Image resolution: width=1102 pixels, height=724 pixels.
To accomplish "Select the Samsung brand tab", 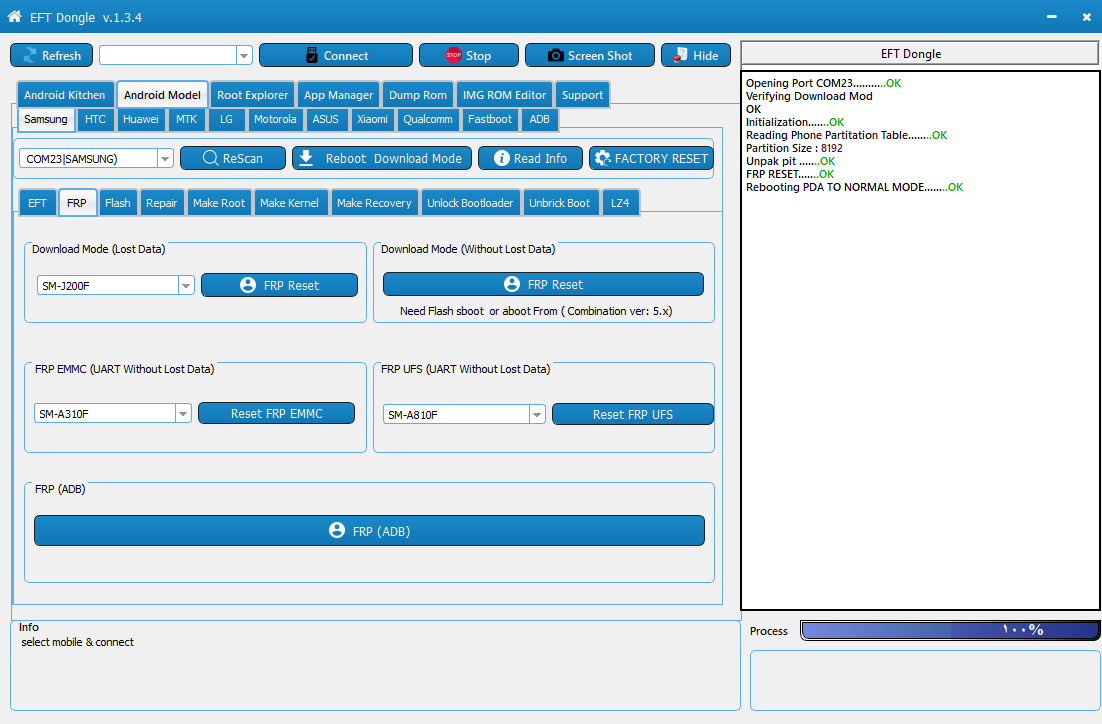I will (46, 119).
